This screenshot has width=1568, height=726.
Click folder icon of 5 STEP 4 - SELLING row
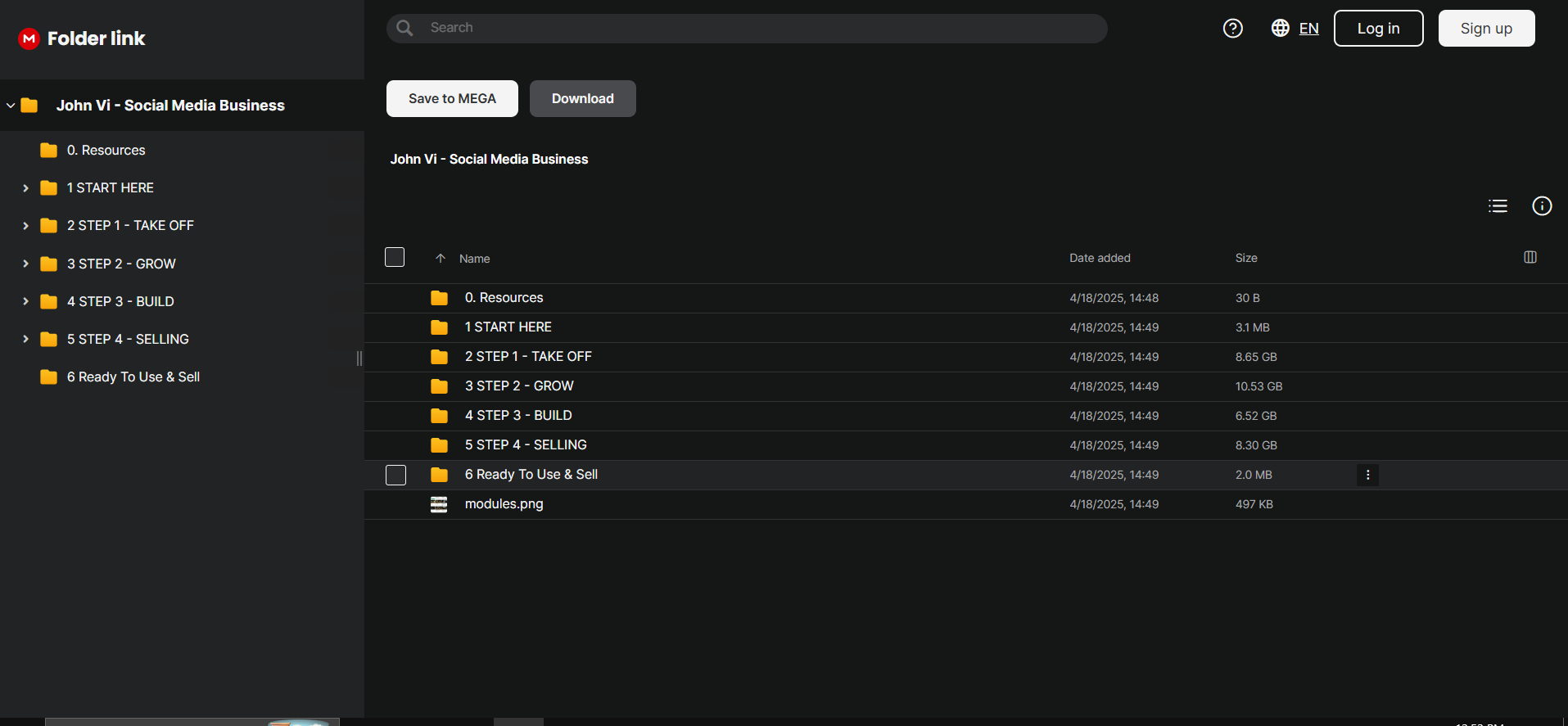point(439,445)
